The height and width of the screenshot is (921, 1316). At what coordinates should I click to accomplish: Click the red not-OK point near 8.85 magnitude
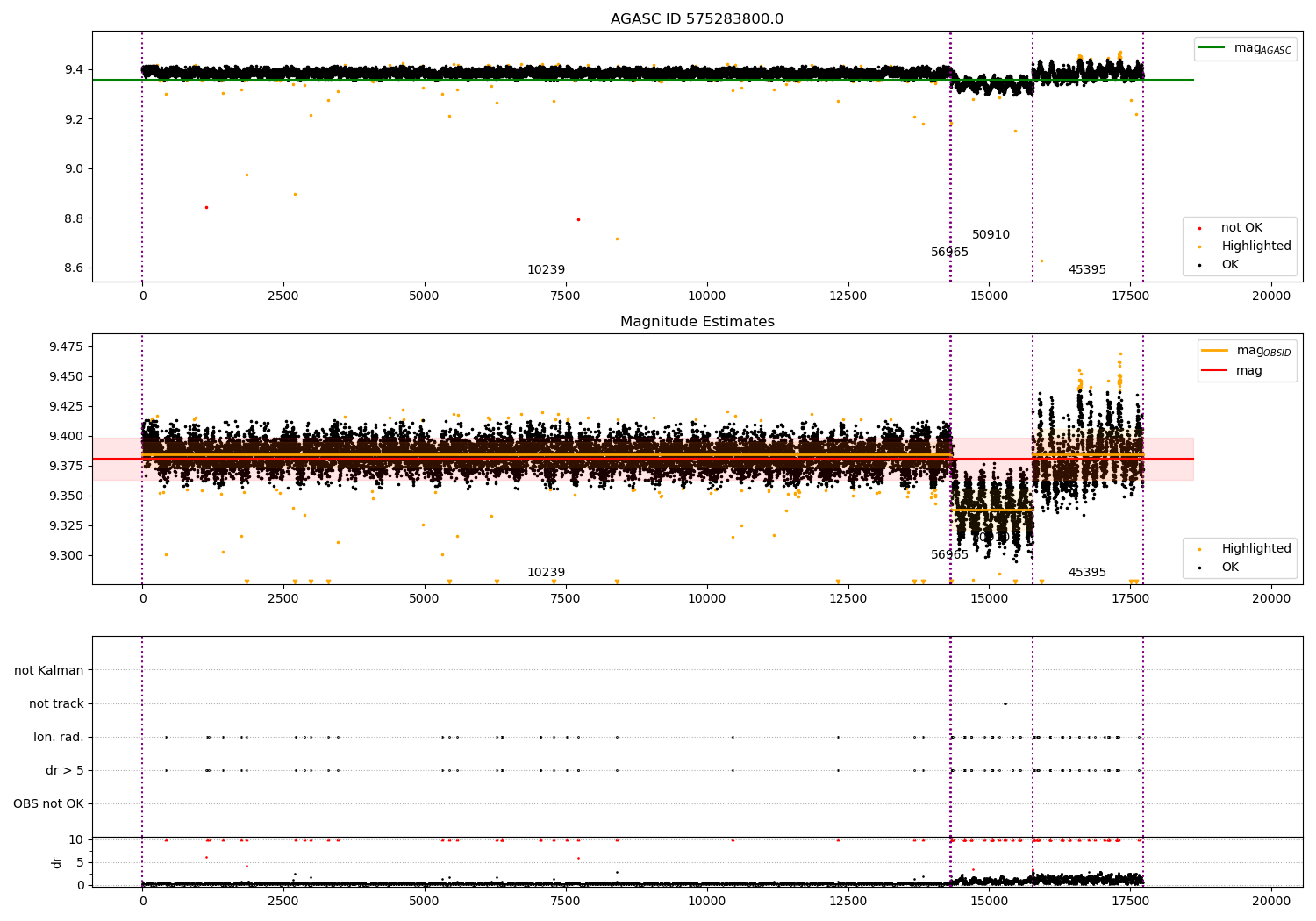206,207
